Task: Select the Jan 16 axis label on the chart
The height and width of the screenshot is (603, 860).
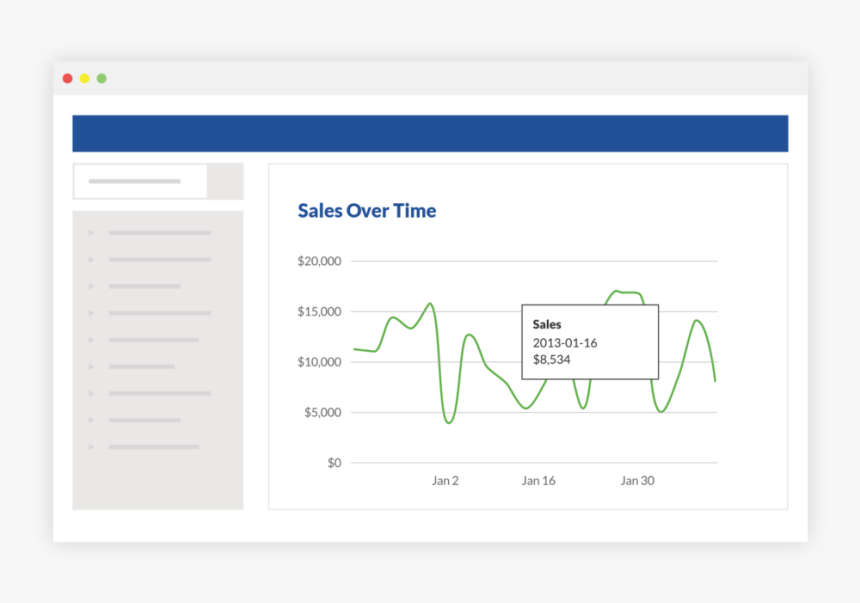Action: pyautogui.click(x=539, y=480)
